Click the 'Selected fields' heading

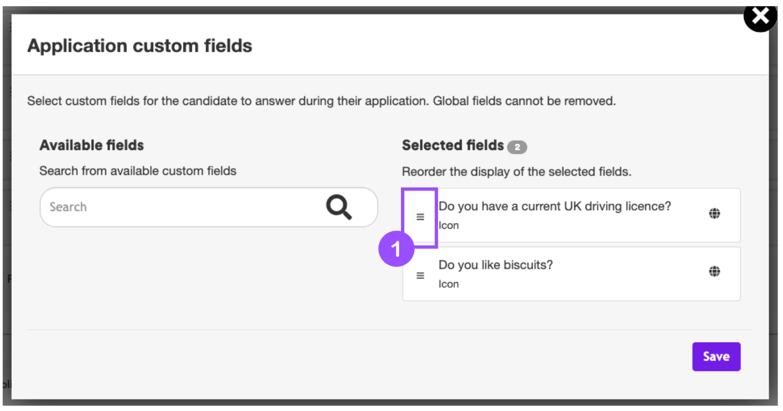pos(453,146)
